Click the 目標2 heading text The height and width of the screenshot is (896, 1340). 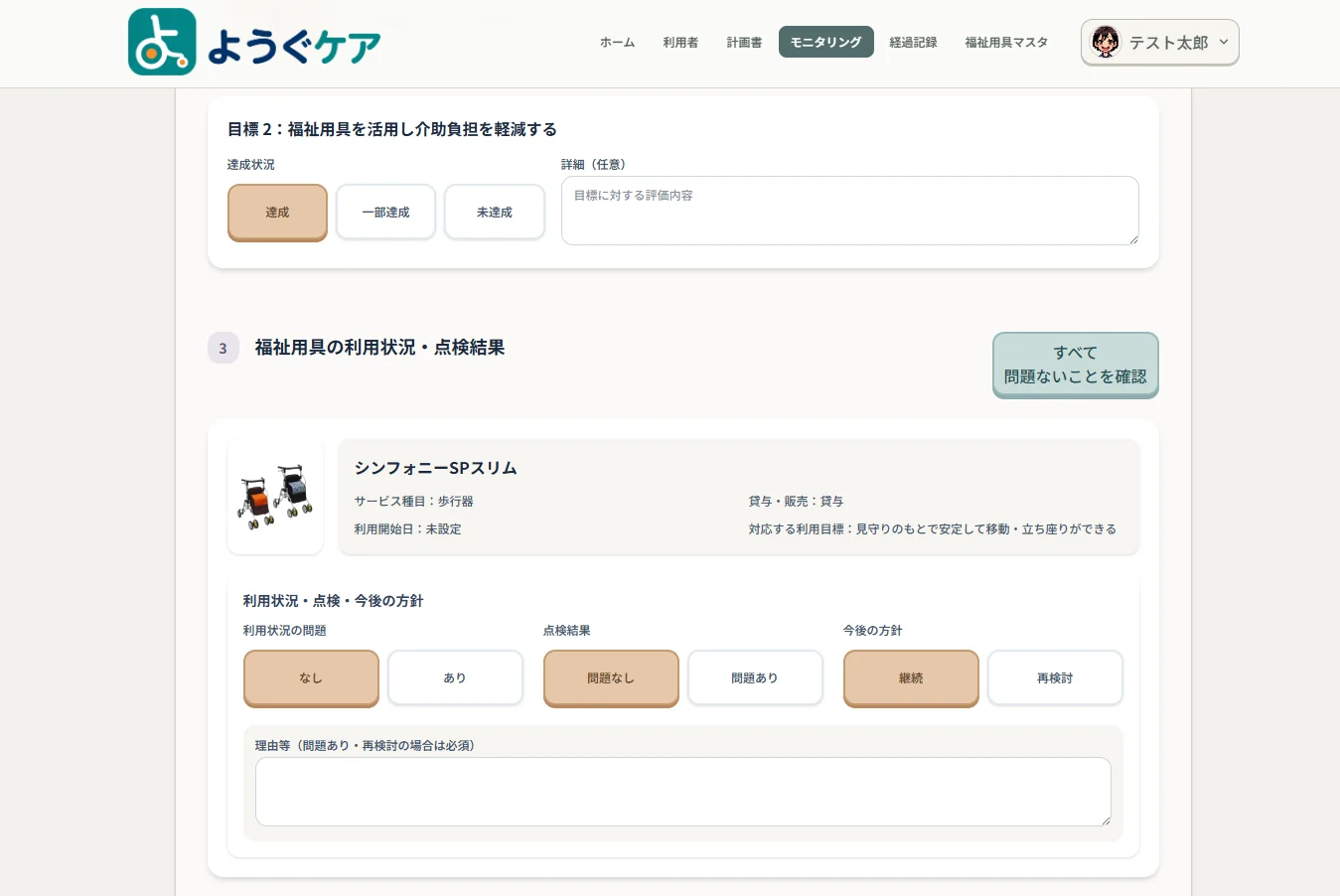coord(391,129)
